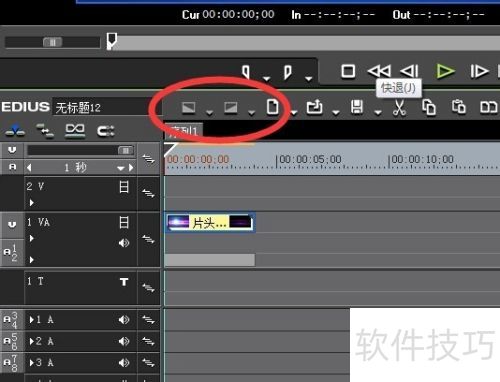Adjust the timeline zoom slider handle
The width and height of the screenshot is (500, 382).
(126, 151)
